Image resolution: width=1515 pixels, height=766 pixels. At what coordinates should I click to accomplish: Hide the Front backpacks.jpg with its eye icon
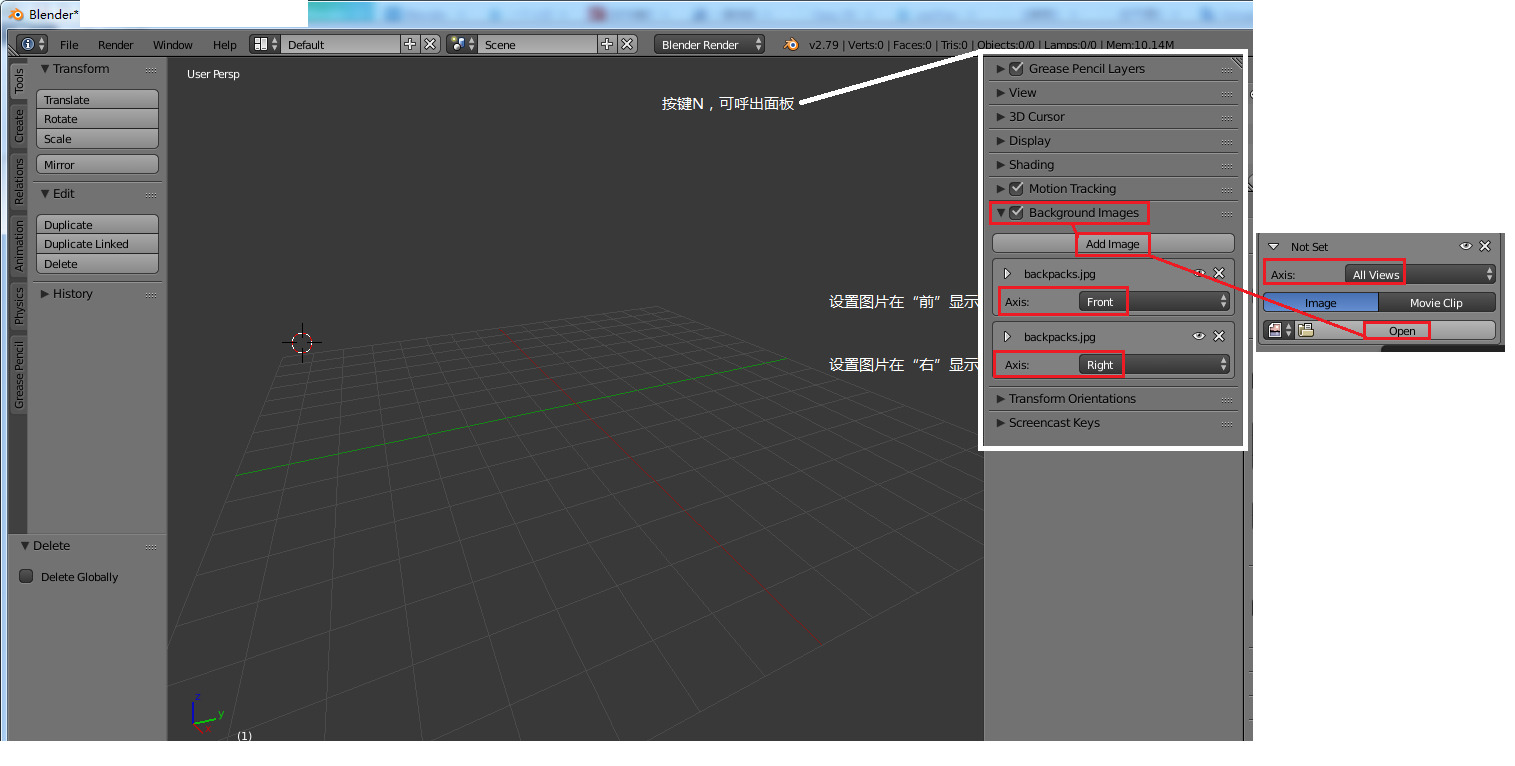pos(1199,272)
